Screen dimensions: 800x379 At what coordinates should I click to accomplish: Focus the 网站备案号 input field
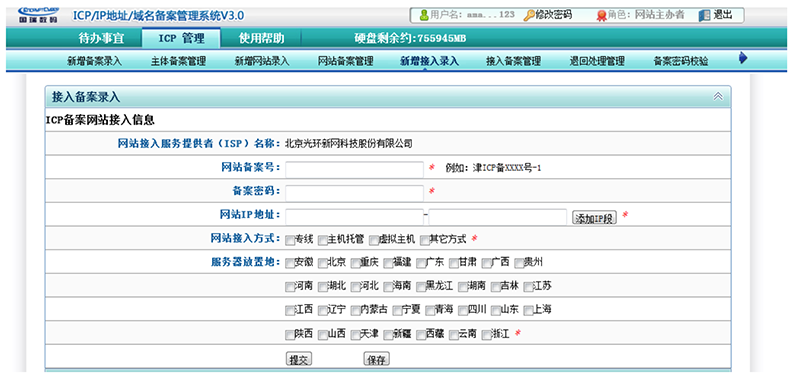pyautogui.click(x=355, y=169)
